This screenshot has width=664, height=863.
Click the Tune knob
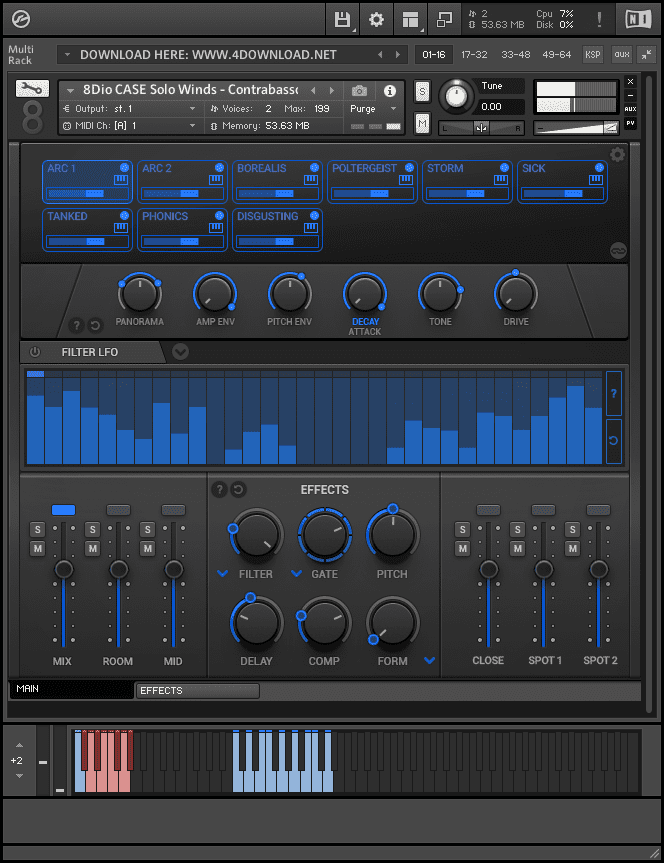456,96
